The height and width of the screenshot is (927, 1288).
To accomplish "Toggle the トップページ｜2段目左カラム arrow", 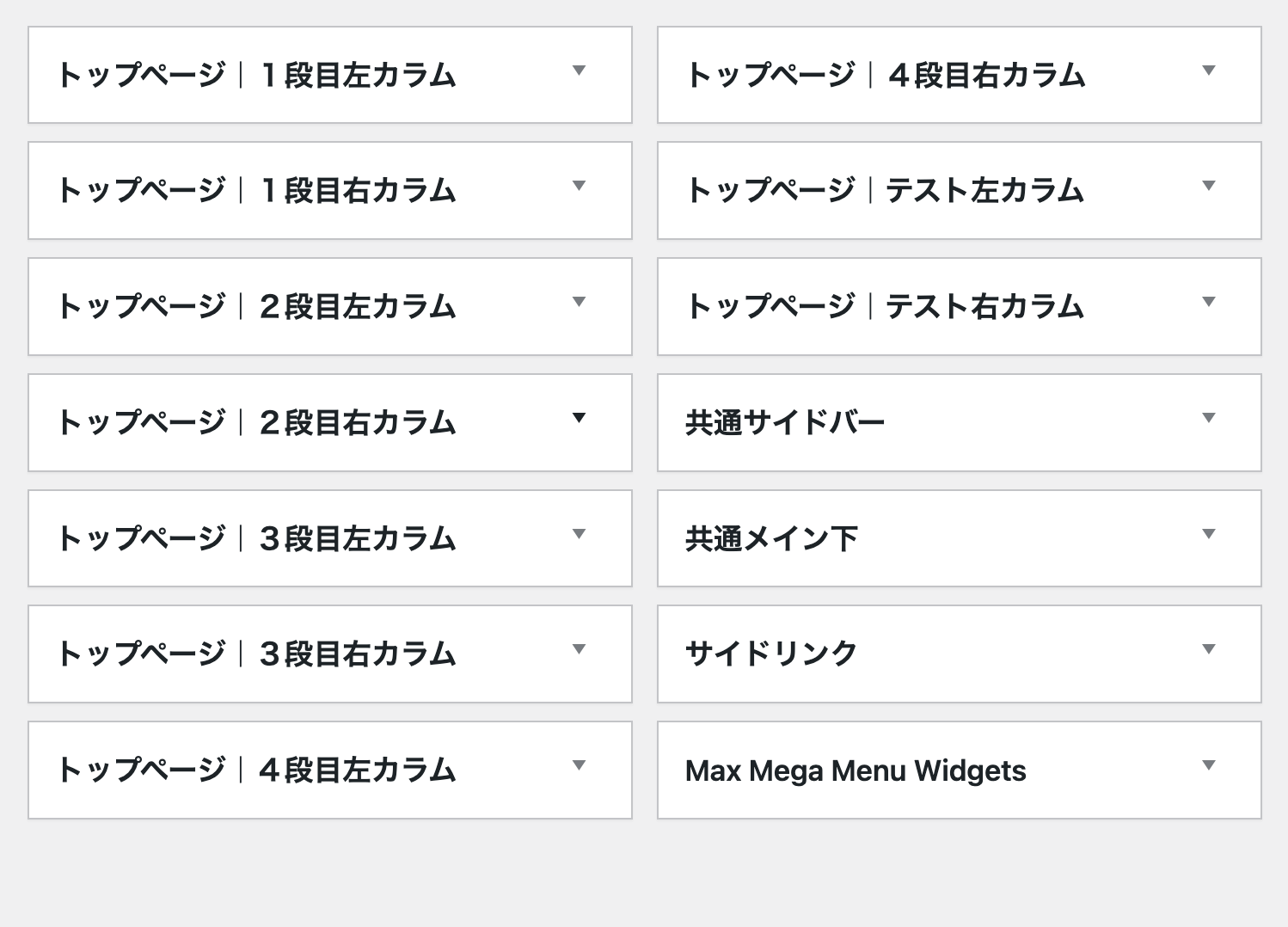I will [579, 302].
